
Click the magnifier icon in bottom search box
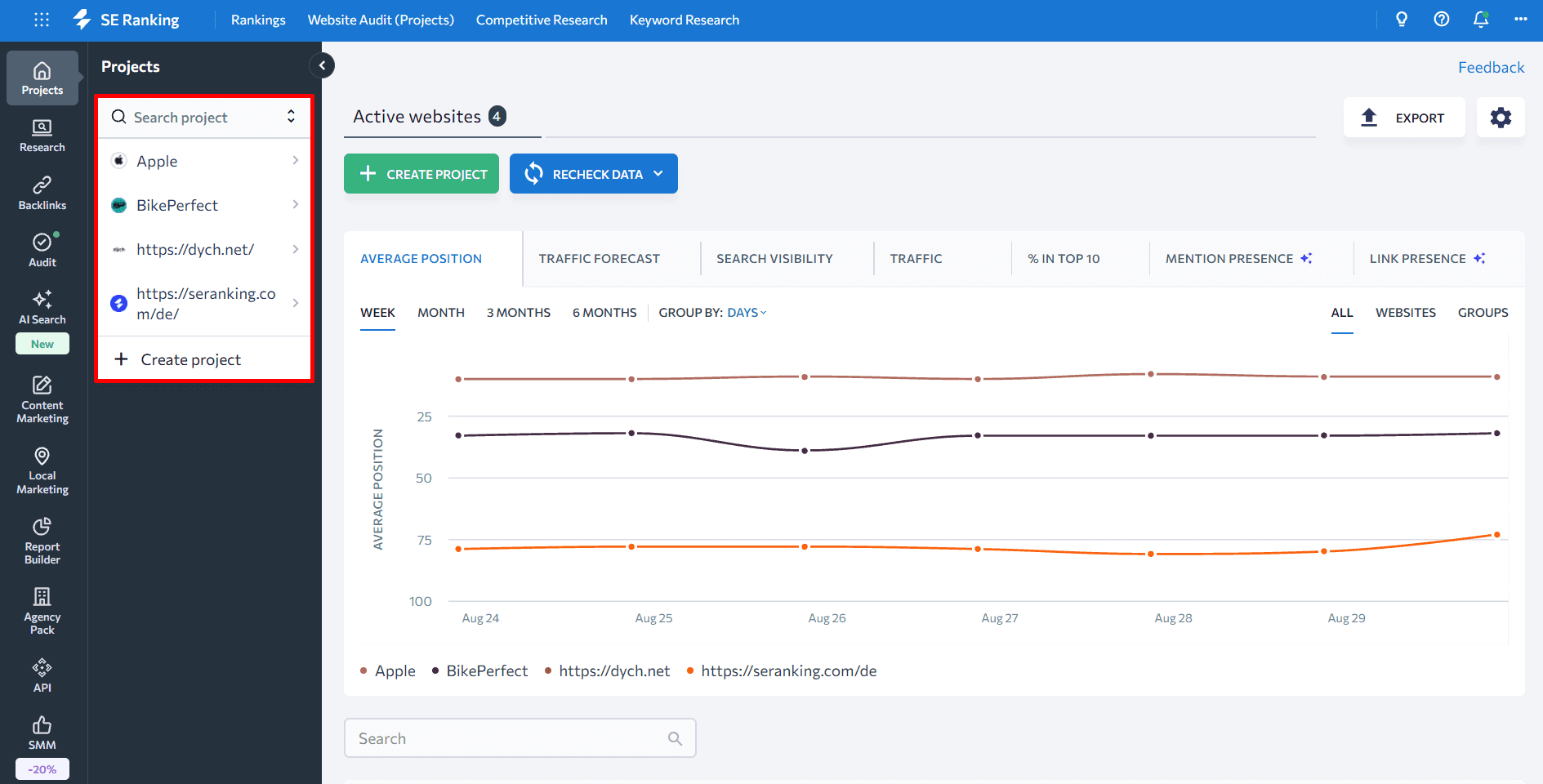coord(675,738)
